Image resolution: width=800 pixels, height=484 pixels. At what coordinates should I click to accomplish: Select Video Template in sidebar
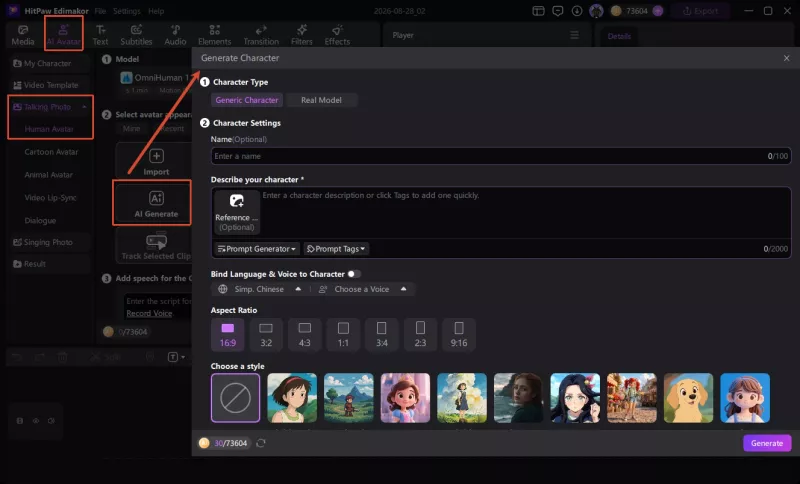[49, 85]
